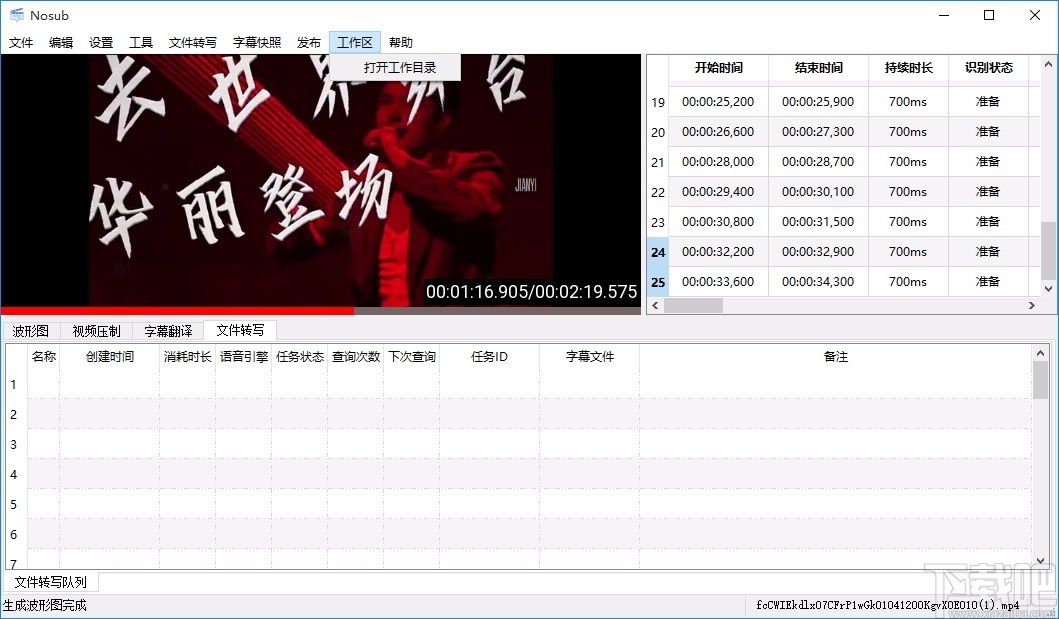Click end time 00:00:30,100
1059x619 pixels.
pos(818,192)
